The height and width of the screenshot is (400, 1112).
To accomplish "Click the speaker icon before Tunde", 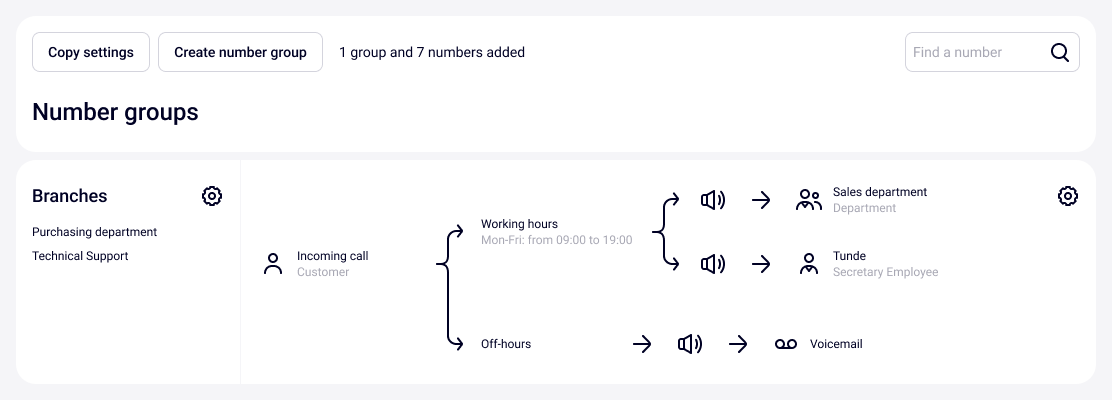I will pos(712,264).
